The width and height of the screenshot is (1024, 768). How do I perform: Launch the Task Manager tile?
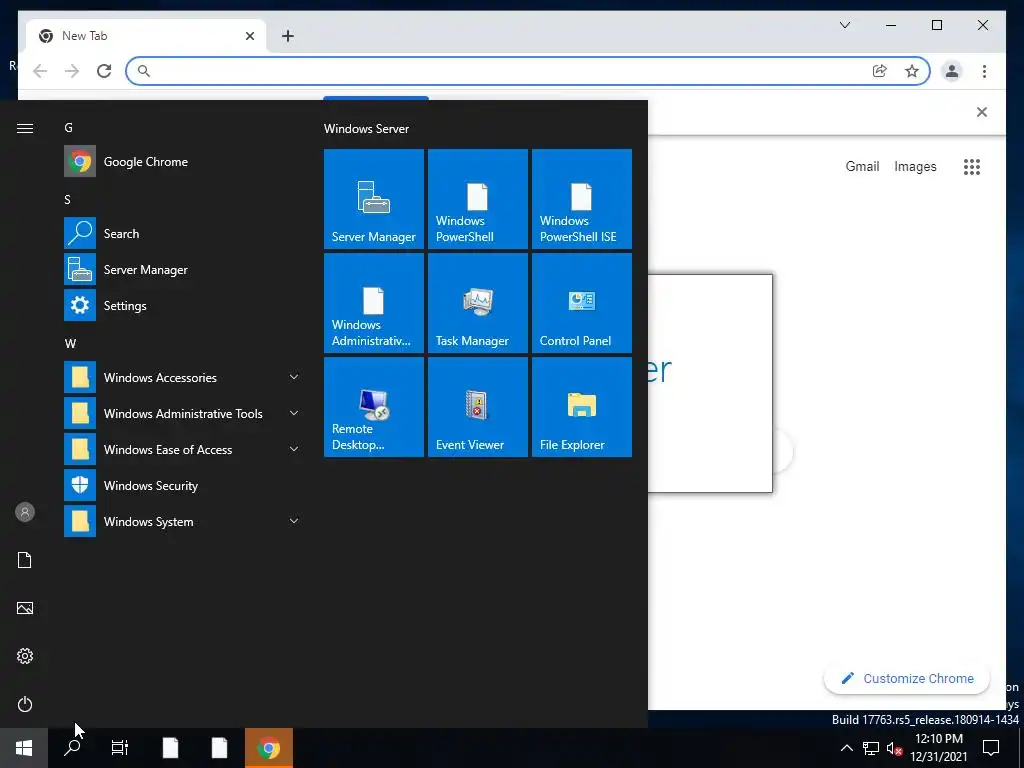477,302
